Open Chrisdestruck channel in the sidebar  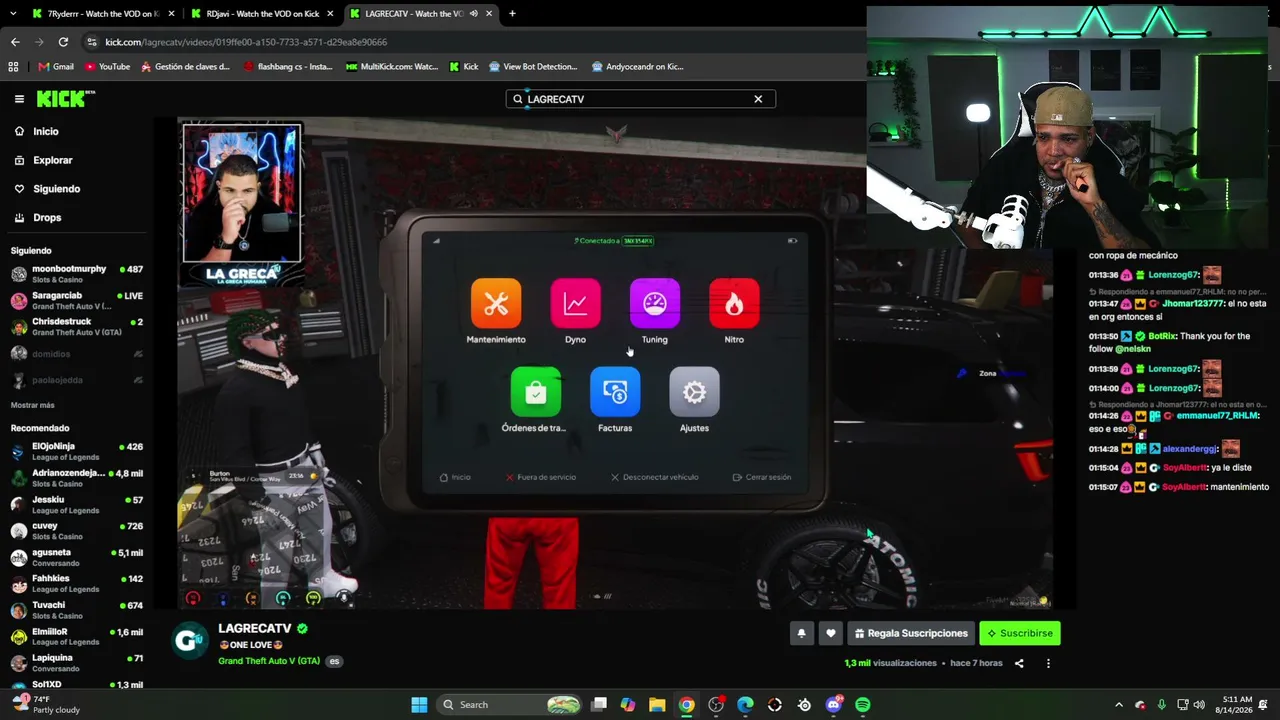[77, 327]
